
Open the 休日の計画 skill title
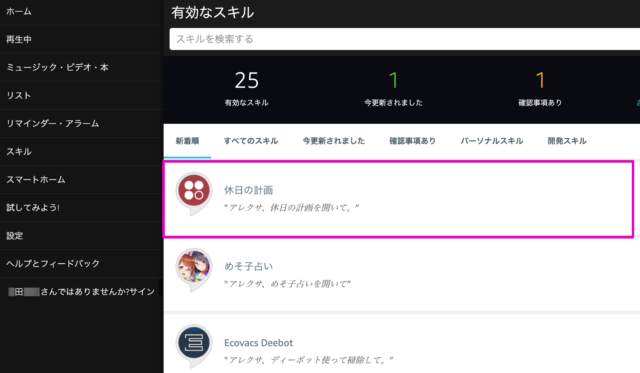[x=248, y=190]
